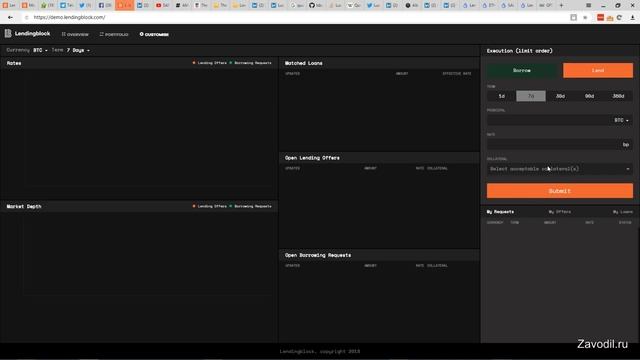Toggle Borrowing Requests legend in Rates chart
This screenshot has width=640, height=360.
[250, 63]
